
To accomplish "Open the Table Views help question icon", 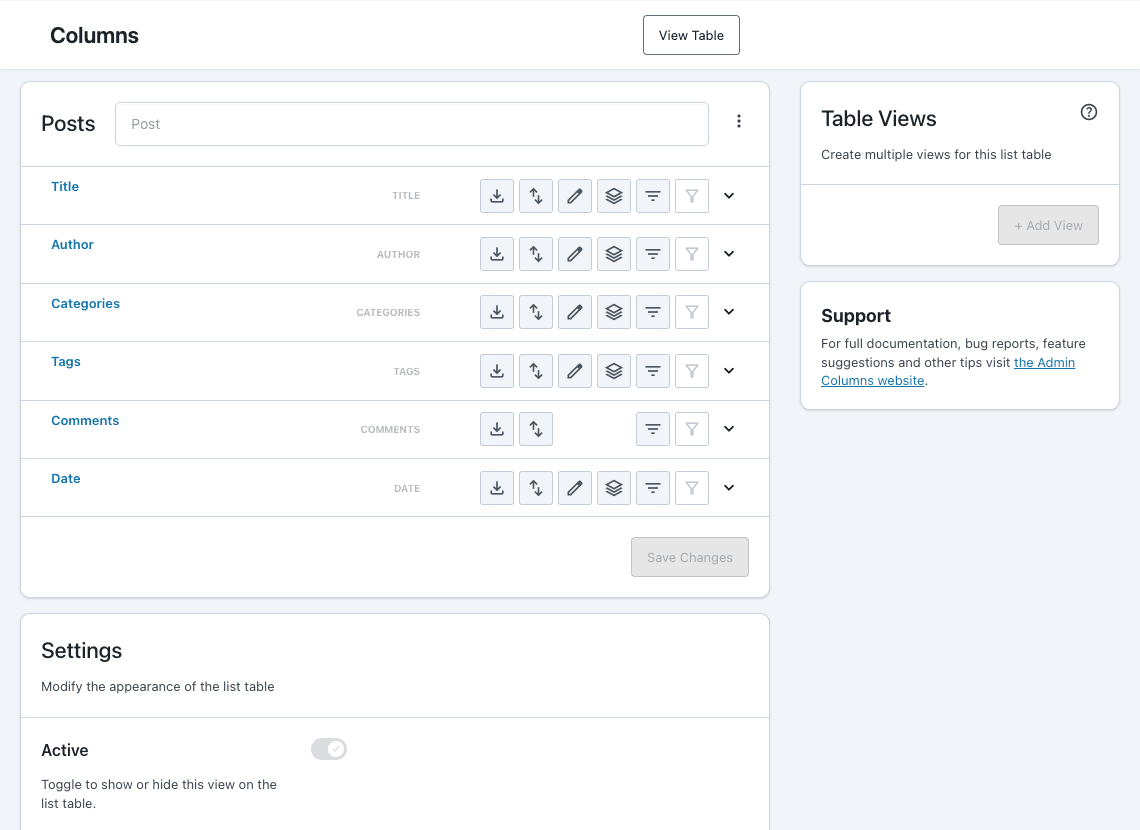I will [1088, 112].
